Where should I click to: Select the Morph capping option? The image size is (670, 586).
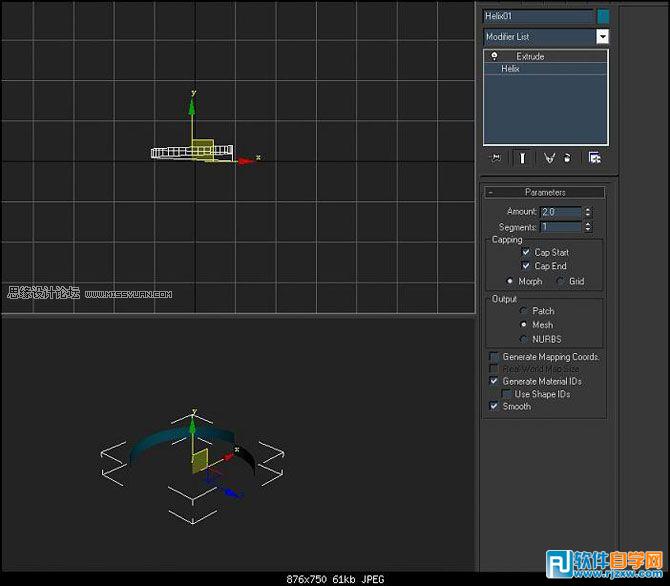coord(510,281)
